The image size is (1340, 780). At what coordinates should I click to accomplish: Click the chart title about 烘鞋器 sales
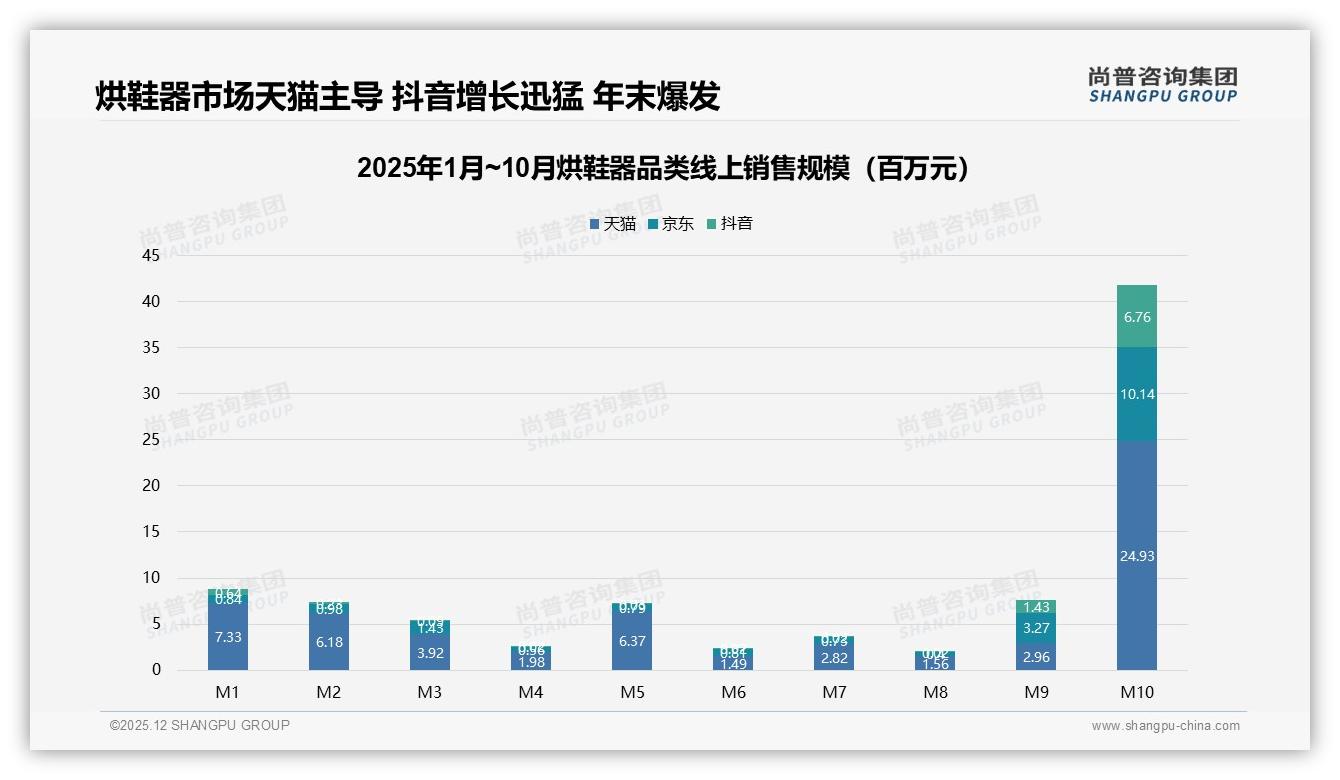click(664, 166)
